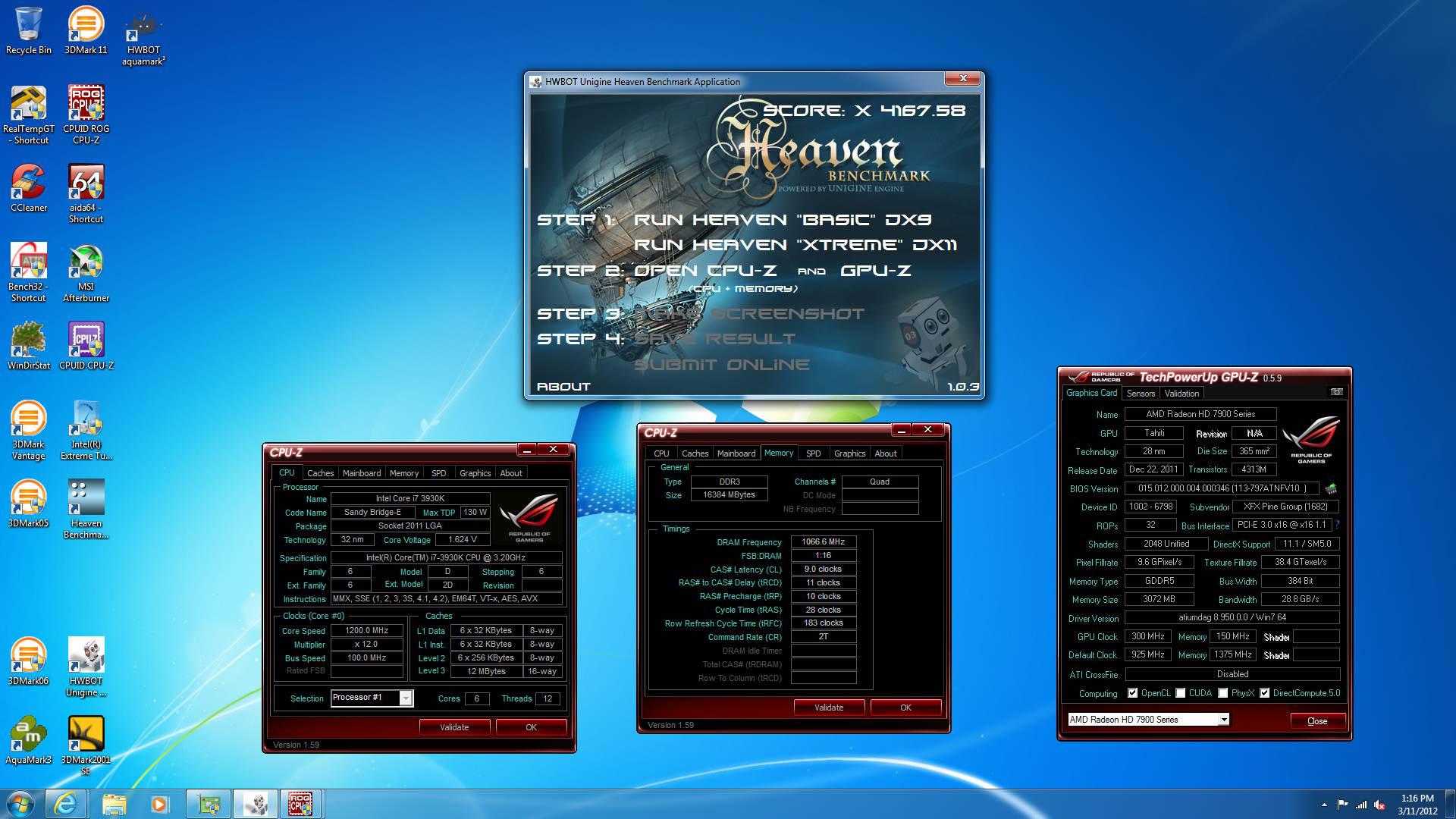1456x819 pixels.
Task: Toggle the DirectCompute 5.0 checkbox
Action: pos(1264,693)
